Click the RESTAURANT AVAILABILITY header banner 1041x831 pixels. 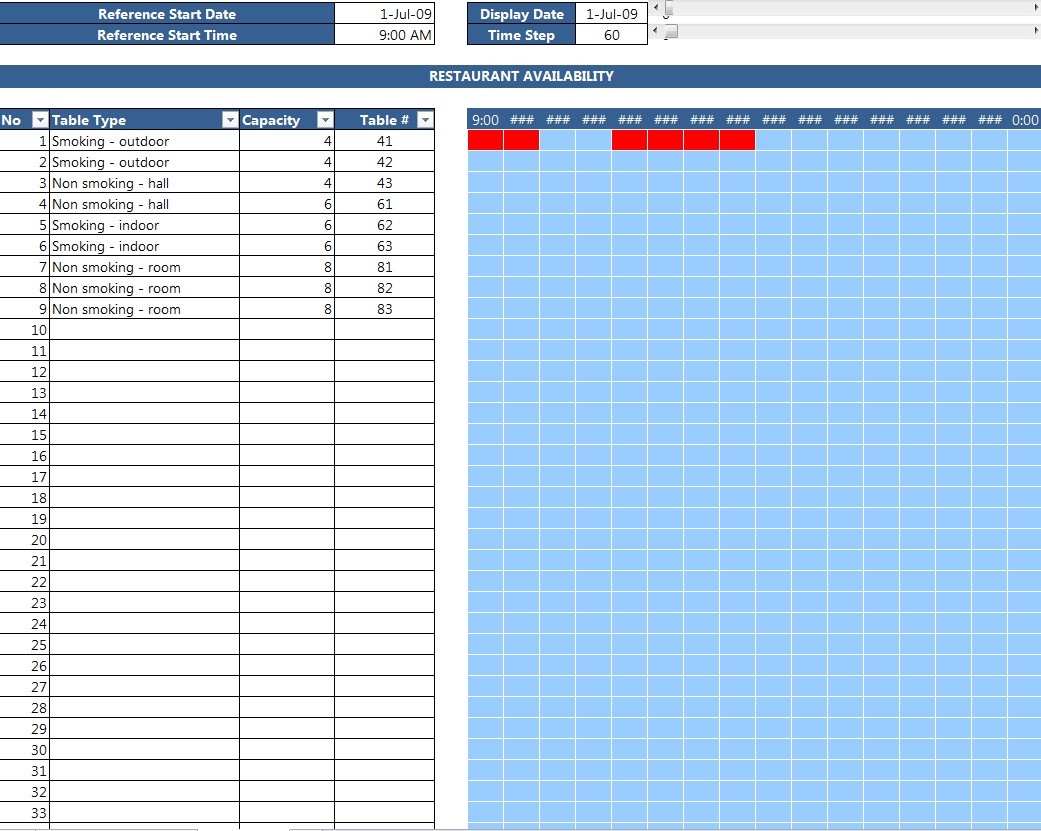[520, 76]
